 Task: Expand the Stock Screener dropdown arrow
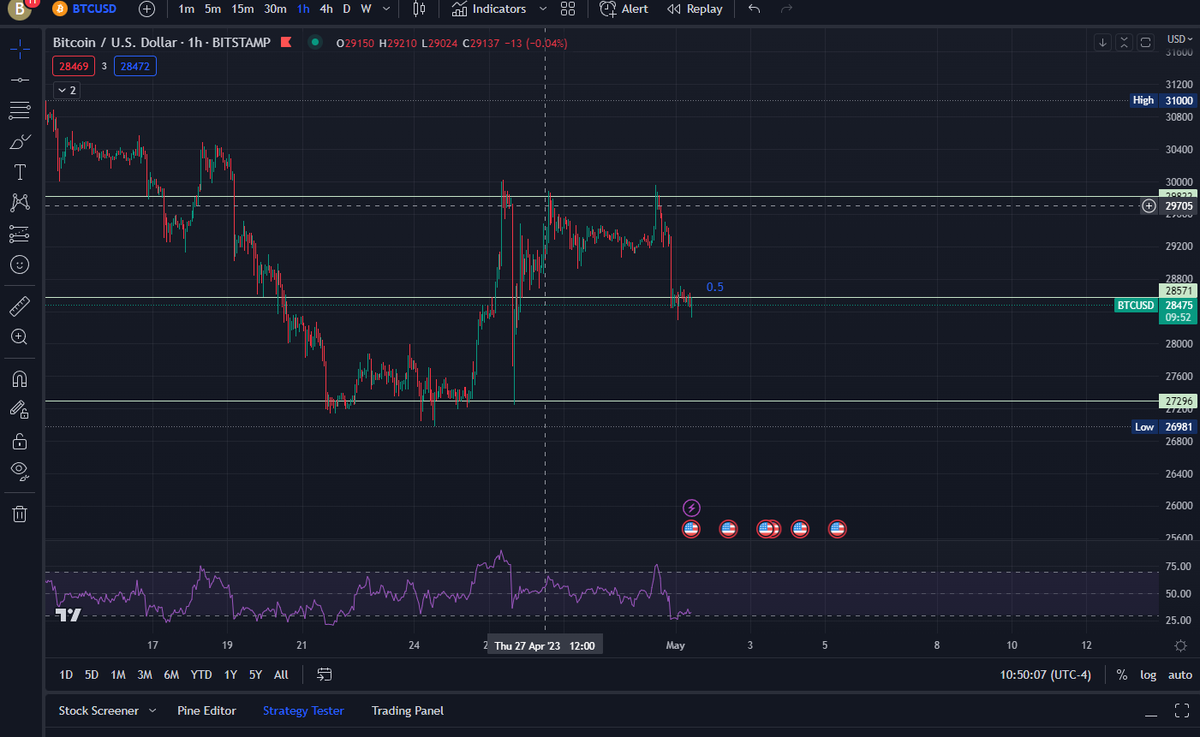152,711
